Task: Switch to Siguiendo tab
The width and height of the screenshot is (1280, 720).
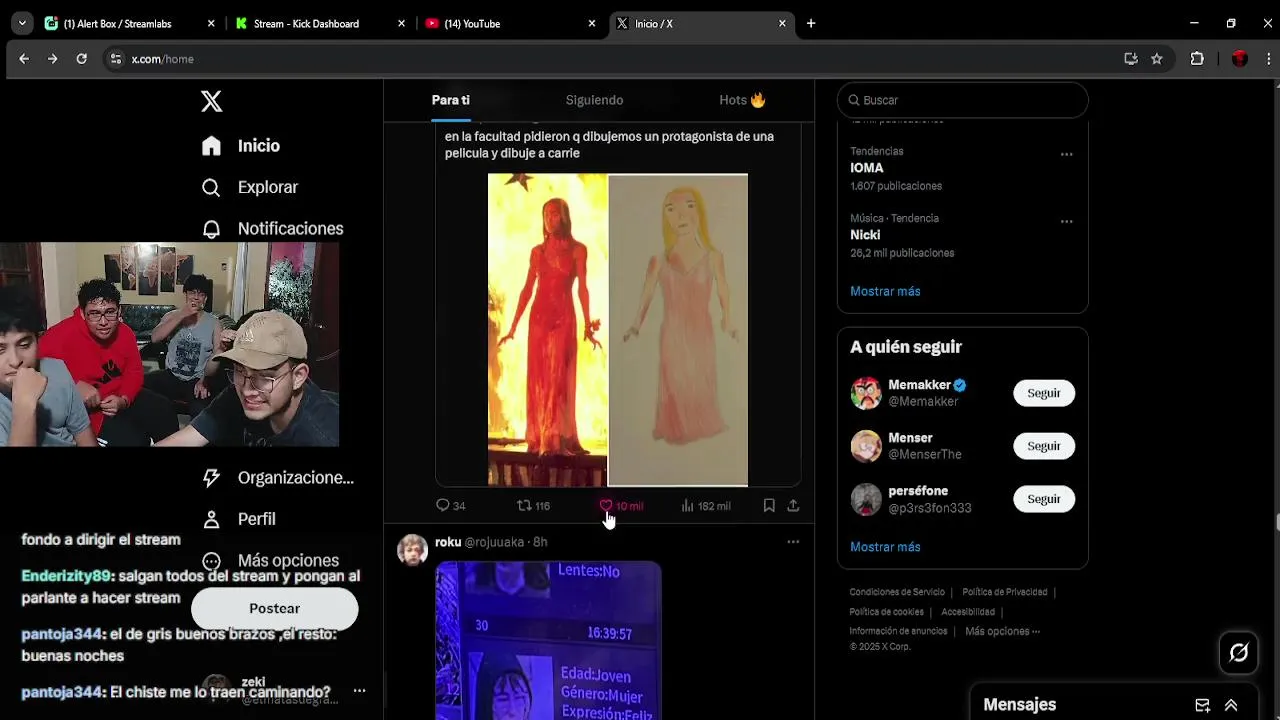Action: point(594,100)
